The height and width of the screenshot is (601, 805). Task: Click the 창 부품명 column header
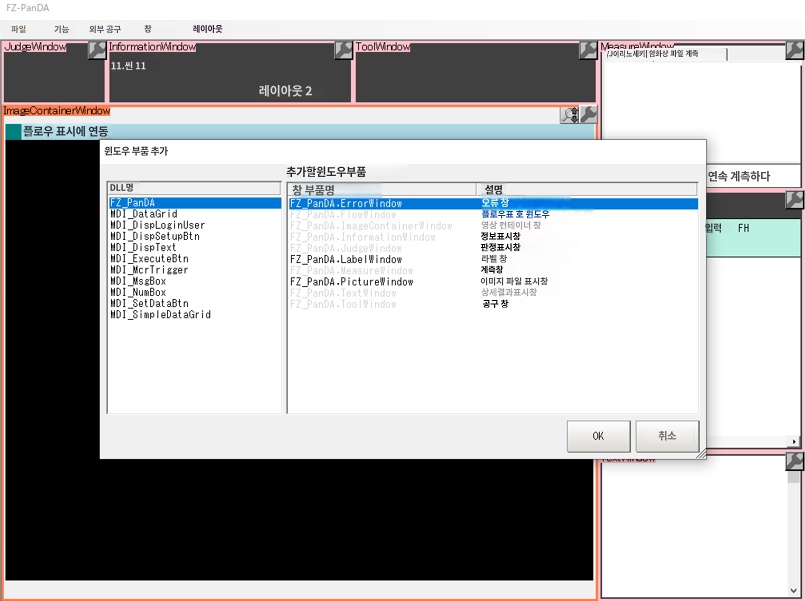[x=382, y=189]
